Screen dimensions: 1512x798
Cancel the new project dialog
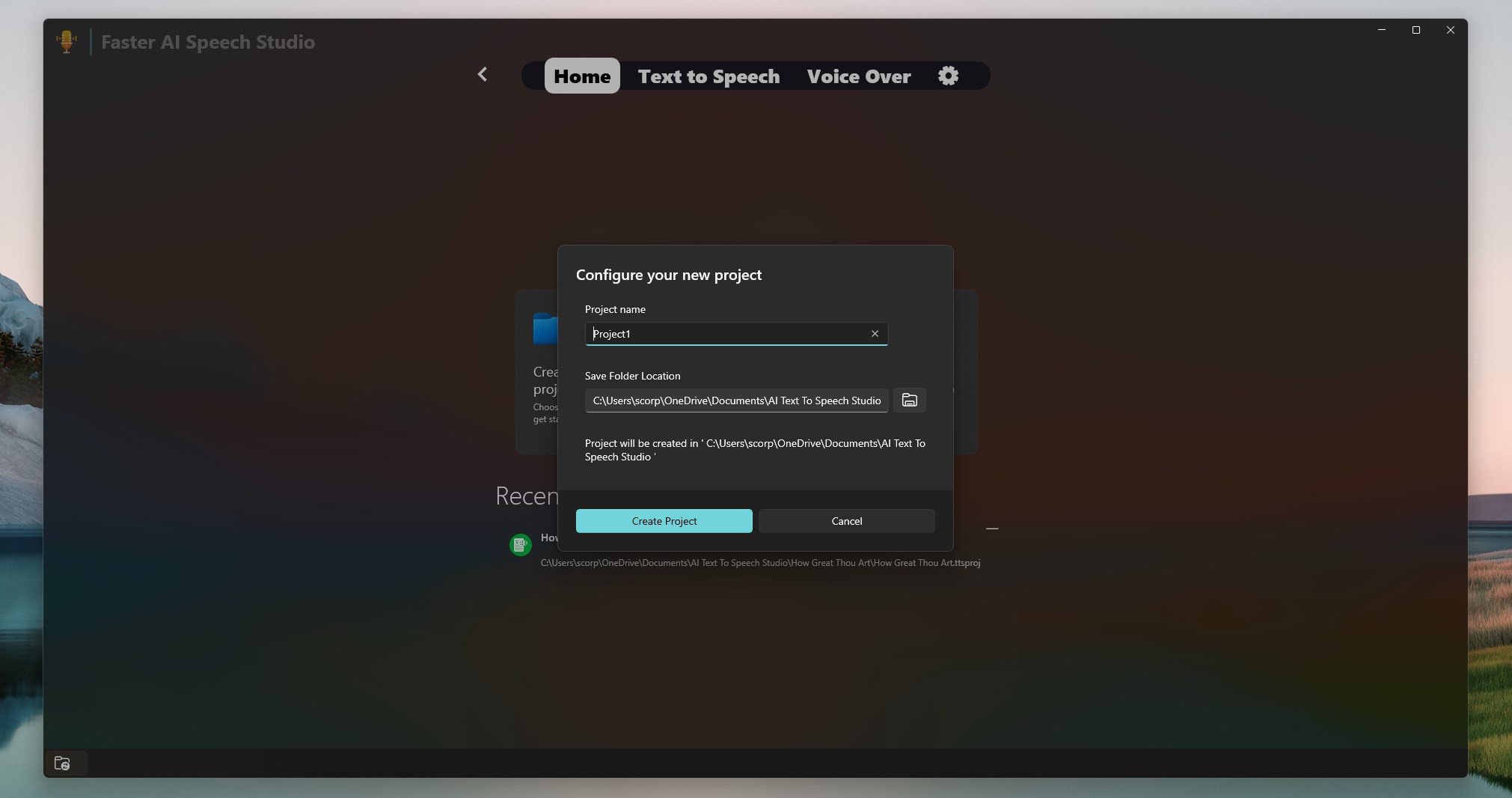pyautogui.click(x=846, y=521)
